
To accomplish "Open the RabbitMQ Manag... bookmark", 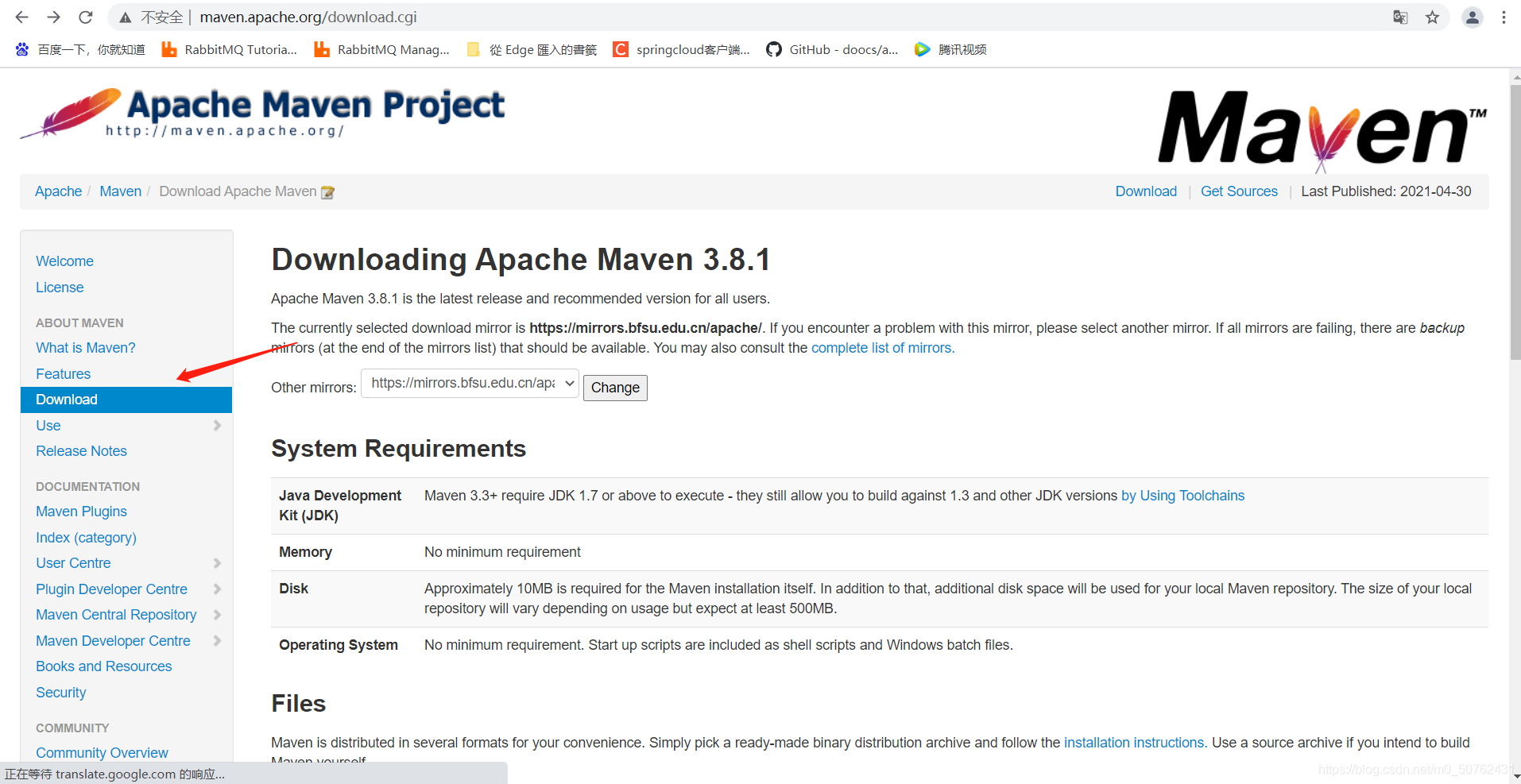I will tap(381, 49).
